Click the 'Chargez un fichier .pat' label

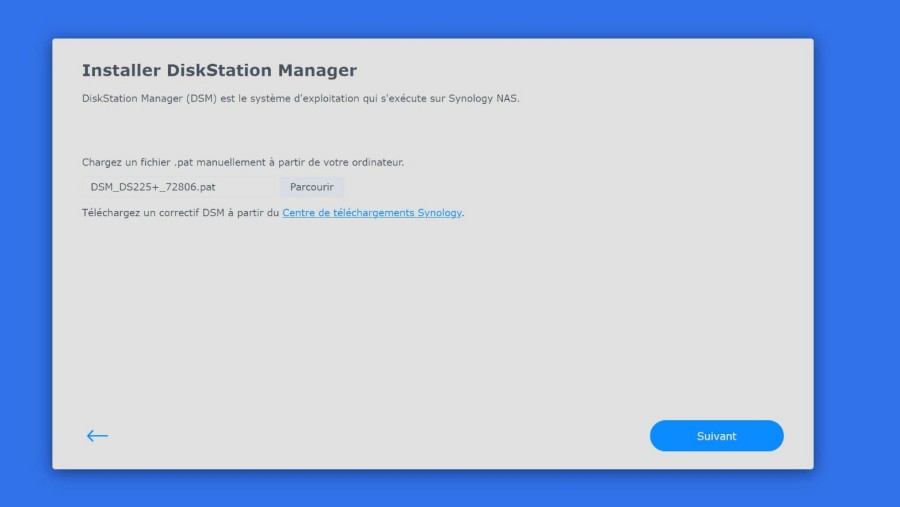click(x=243, y=162)
